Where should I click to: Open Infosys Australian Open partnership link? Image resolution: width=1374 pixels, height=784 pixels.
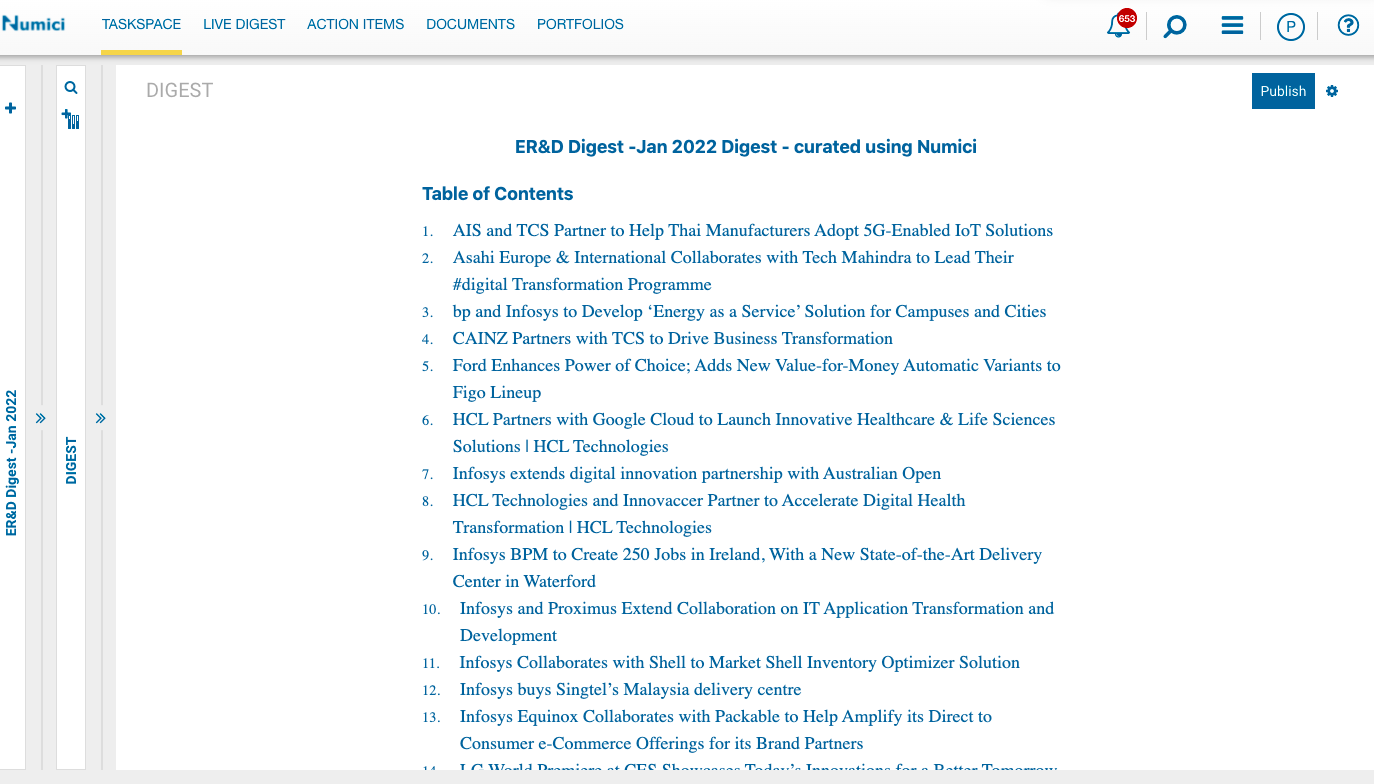tap(697, 473)
